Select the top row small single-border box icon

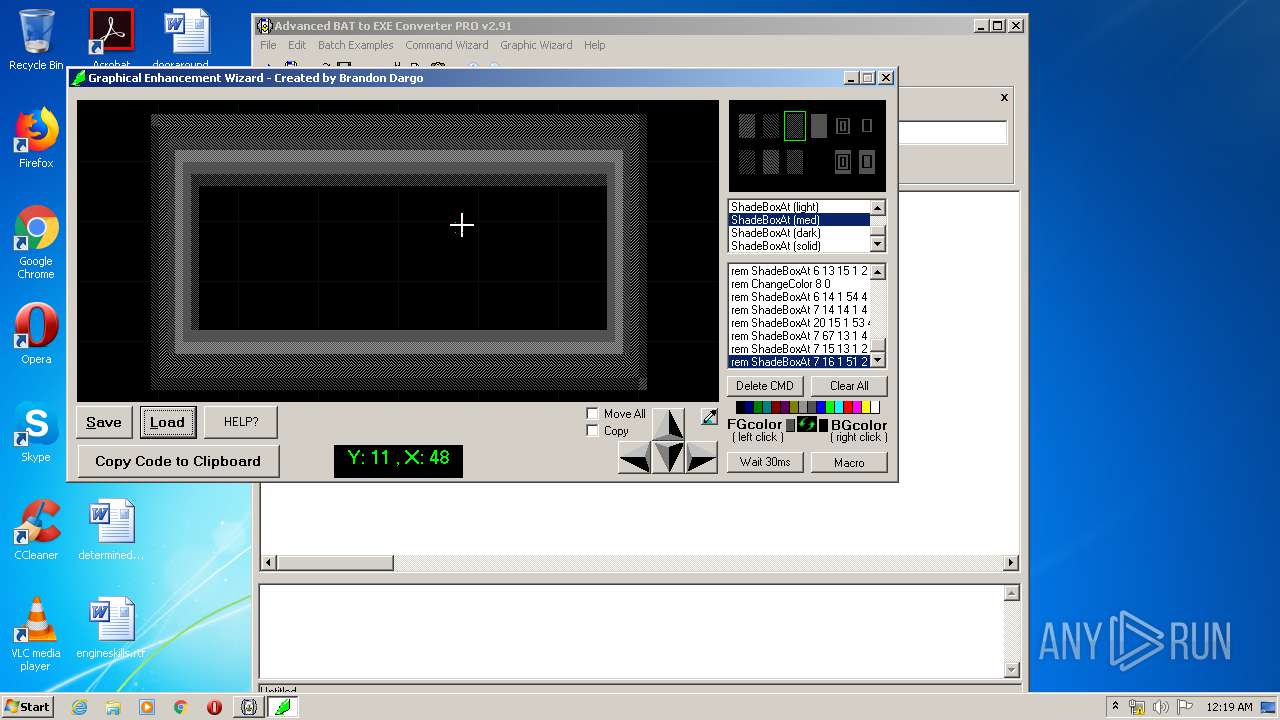click(867, 126)
